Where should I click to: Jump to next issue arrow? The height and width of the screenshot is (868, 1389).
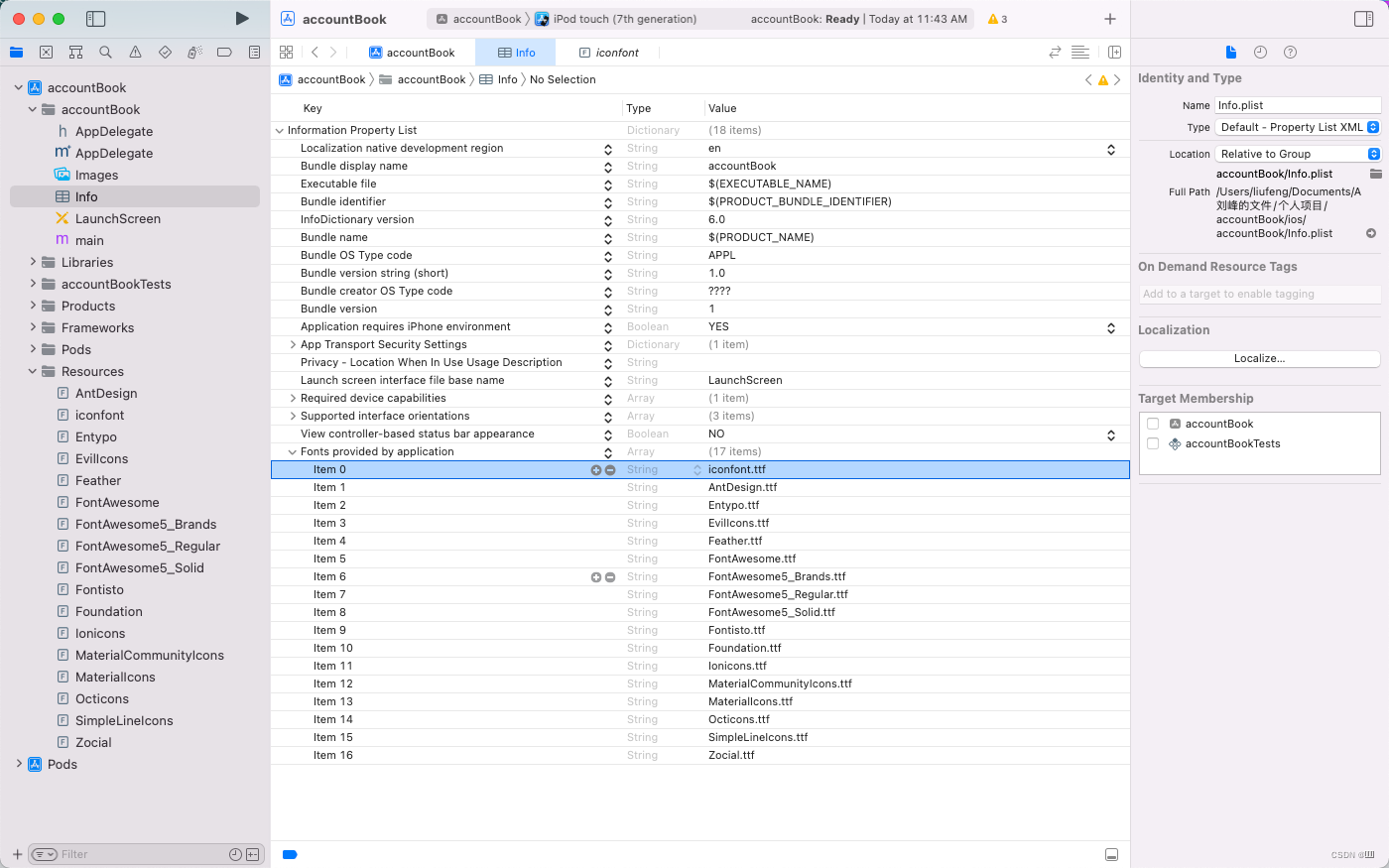click(x=1117, y=79)
